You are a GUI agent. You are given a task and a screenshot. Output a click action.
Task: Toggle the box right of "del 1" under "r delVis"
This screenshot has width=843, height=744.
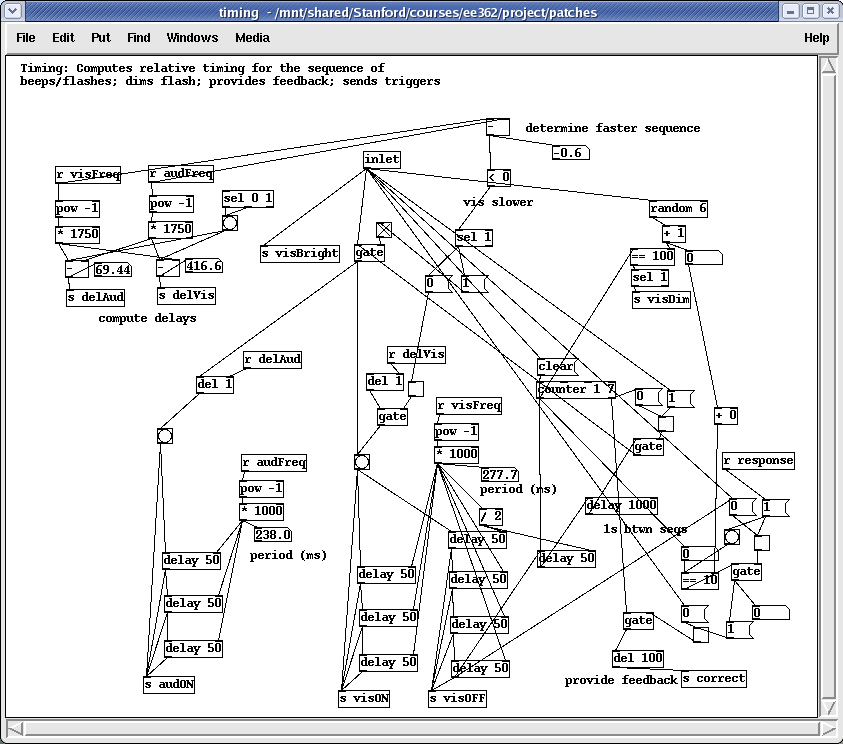coord(416,389)
